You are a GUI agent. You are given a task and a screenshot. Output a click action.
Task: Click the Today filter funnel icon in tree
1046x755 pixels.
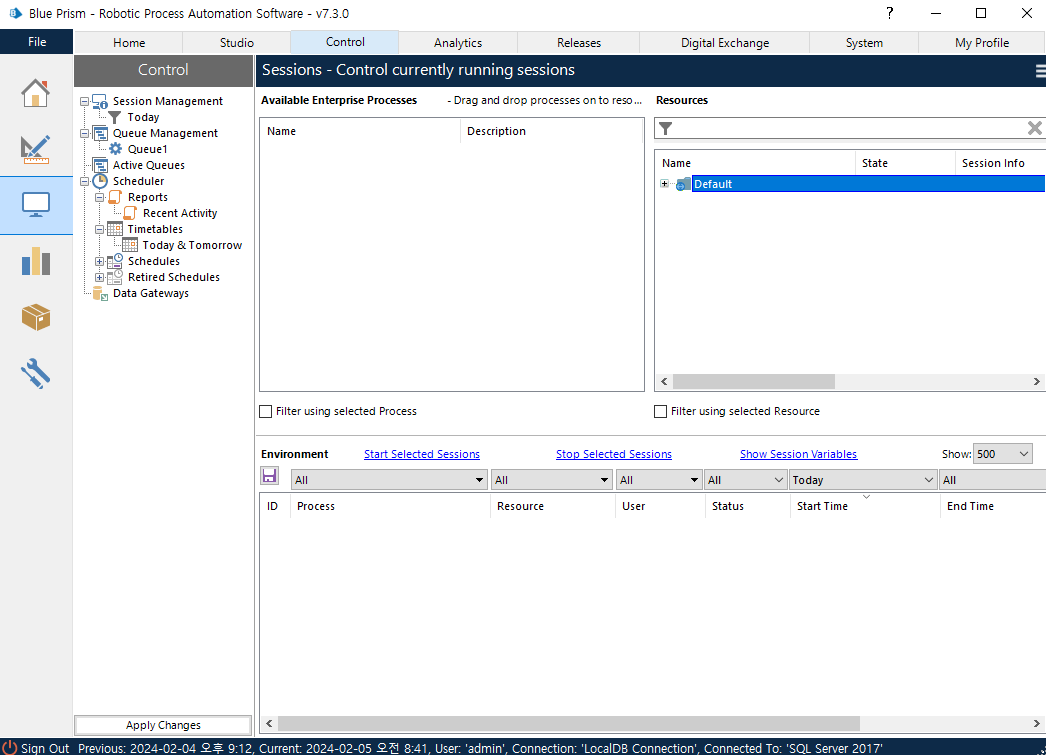(x=115, y=117)
